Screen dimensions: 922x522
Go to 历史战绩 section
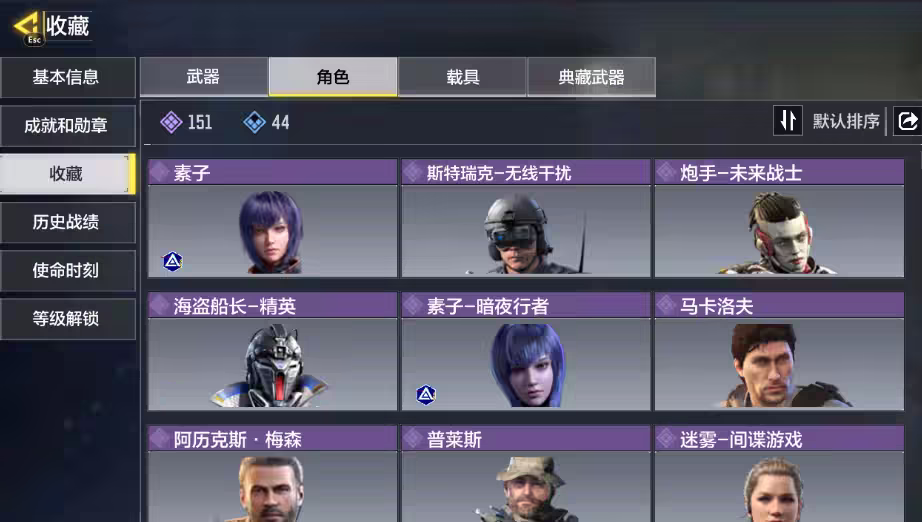68,222
